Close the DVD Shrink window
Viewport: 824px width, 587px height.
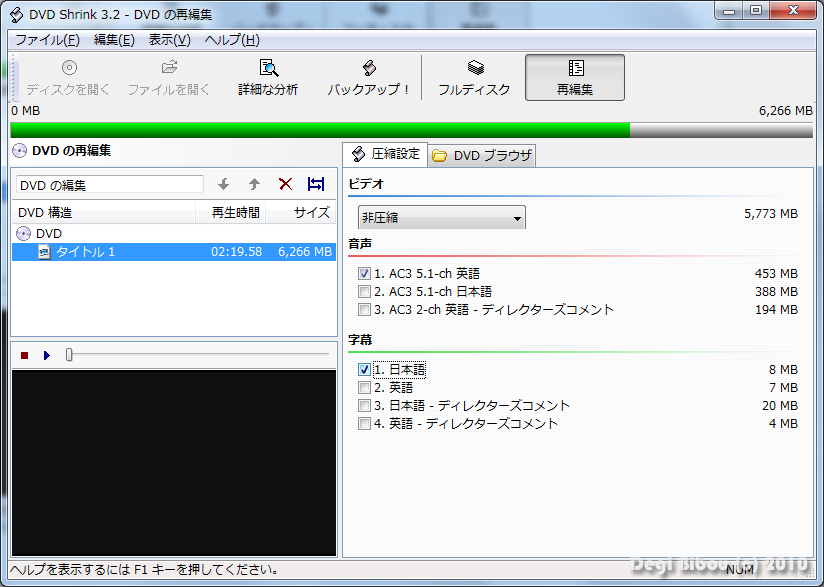tap(794, 11)
